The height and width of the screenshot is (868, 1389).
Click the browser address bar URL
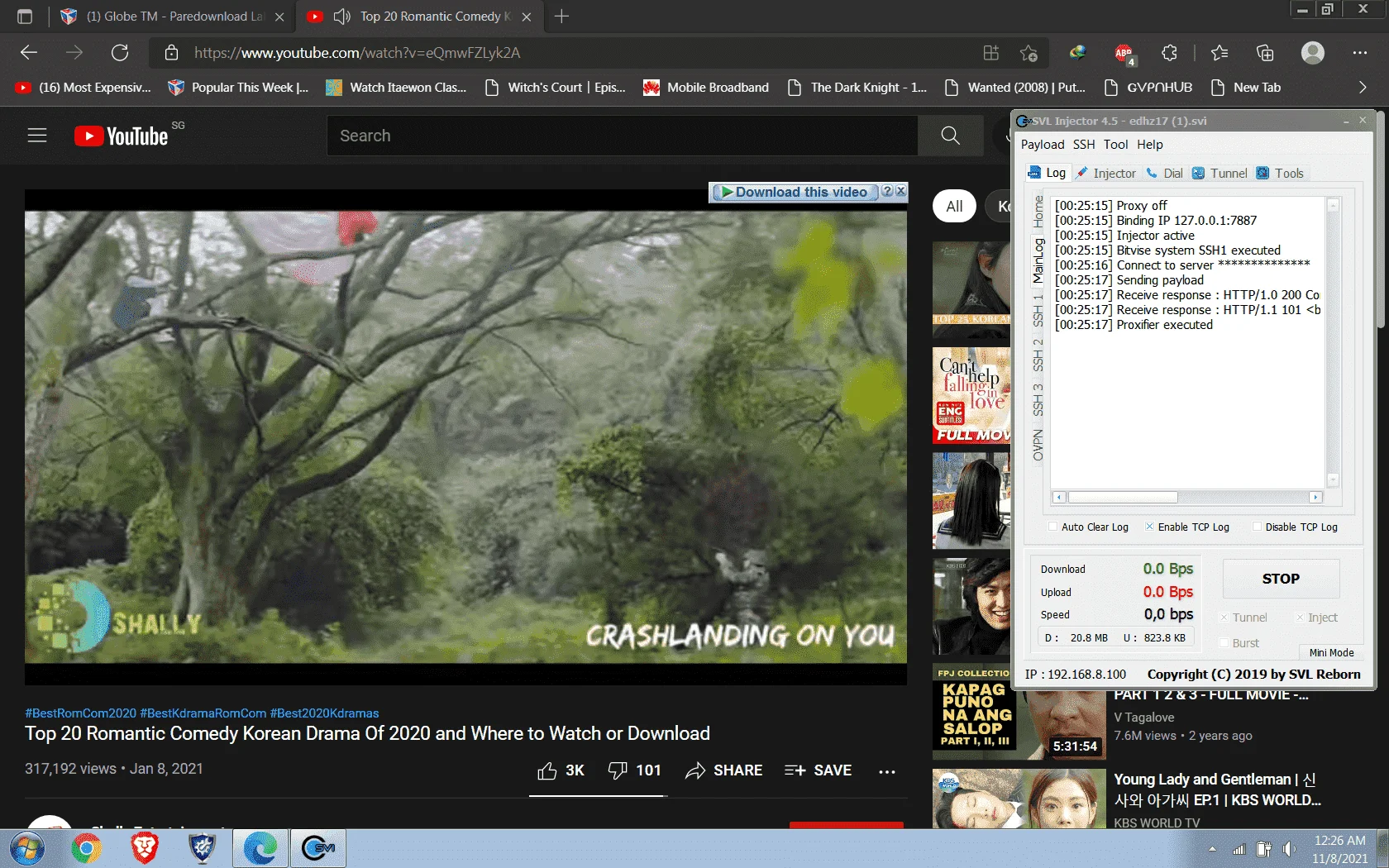tap(357, 53)
